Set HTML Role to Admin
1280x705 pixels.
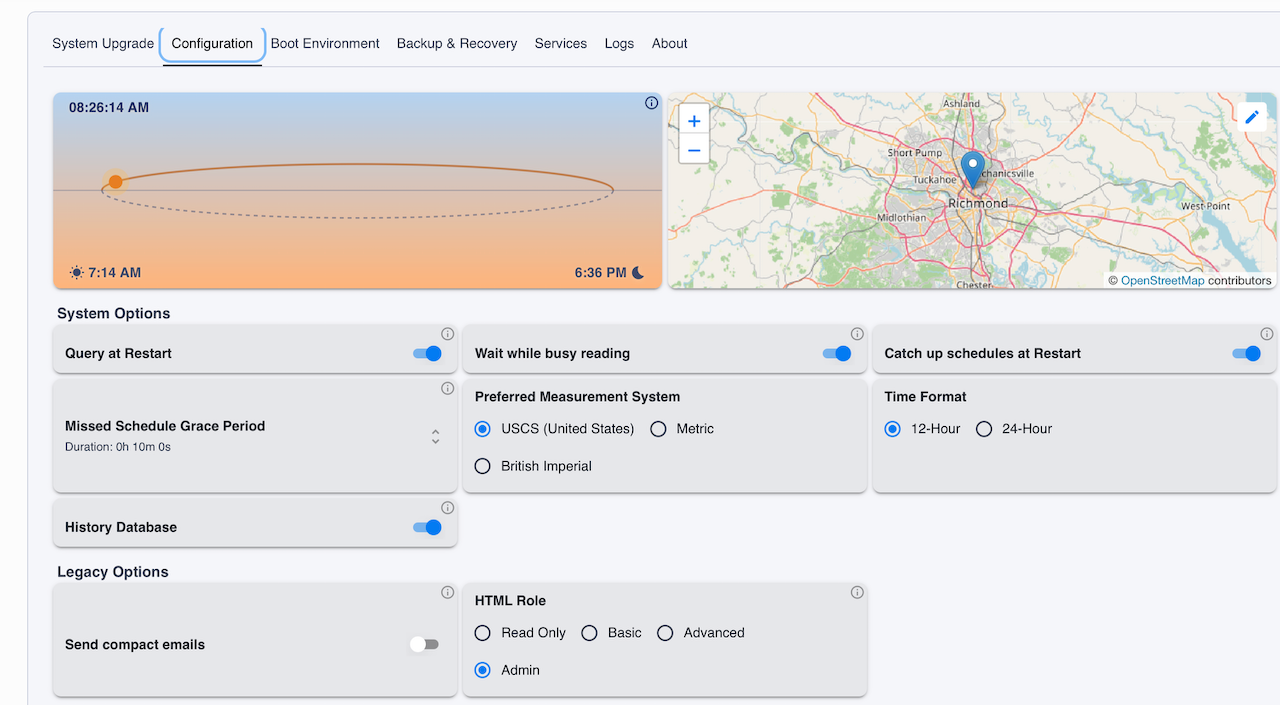[x=483, y=670]
